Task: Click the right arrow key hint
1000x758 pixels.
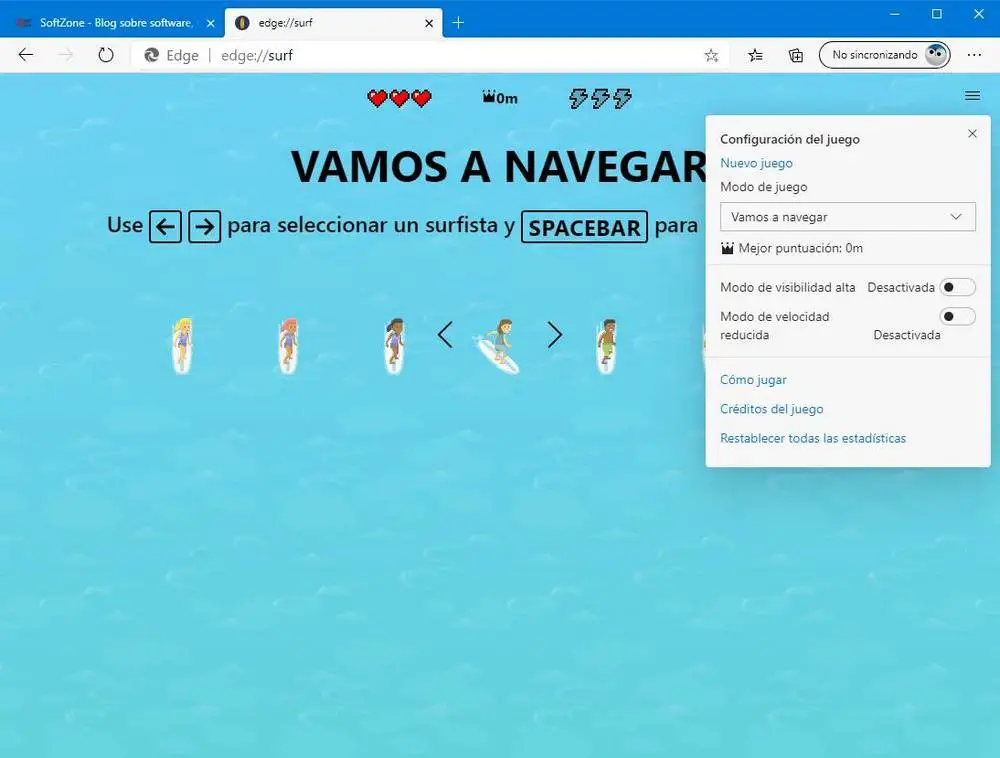Action: coord(205,226)
